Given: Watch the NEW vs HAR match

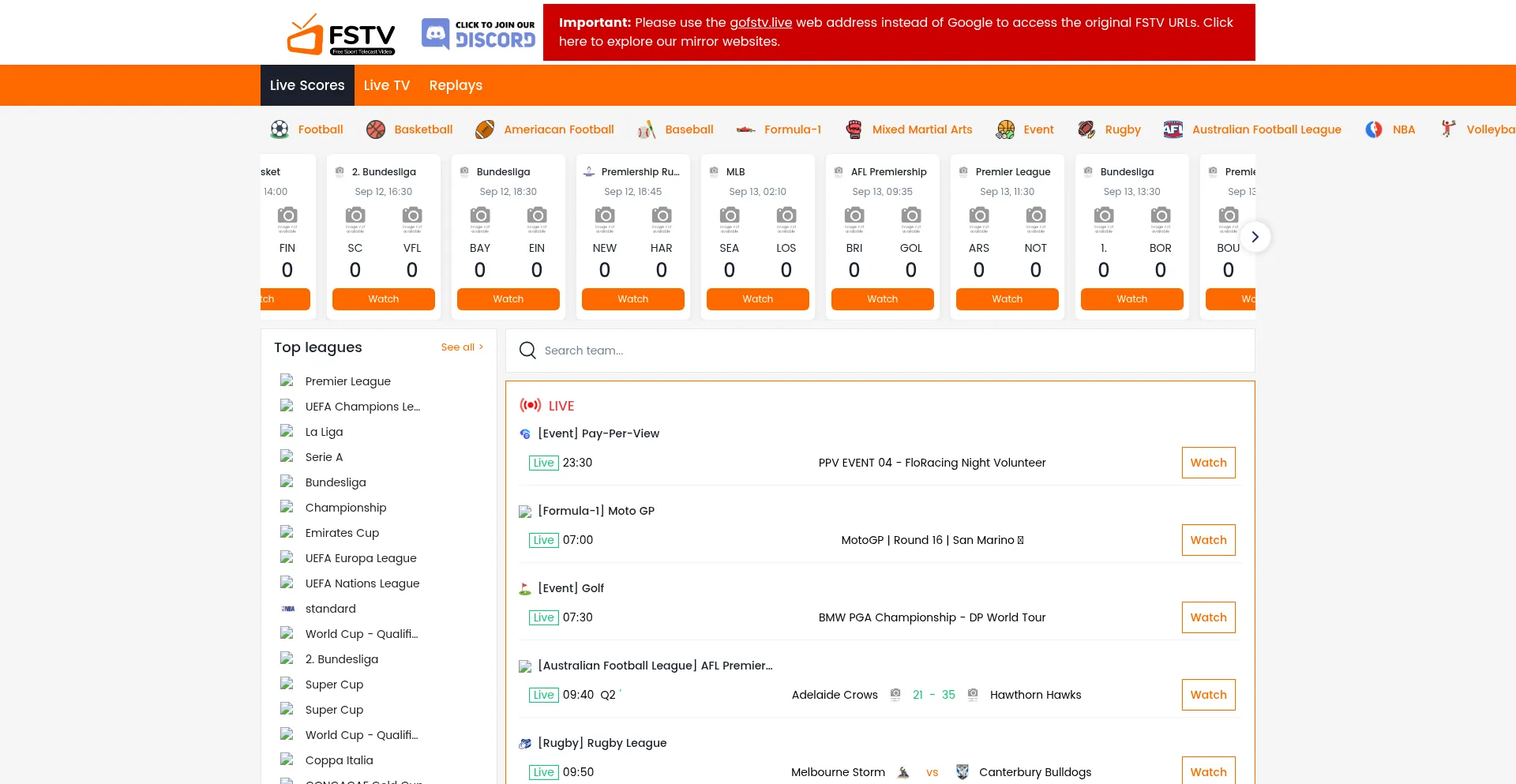Looking at the screenshot, I should 633,299.
